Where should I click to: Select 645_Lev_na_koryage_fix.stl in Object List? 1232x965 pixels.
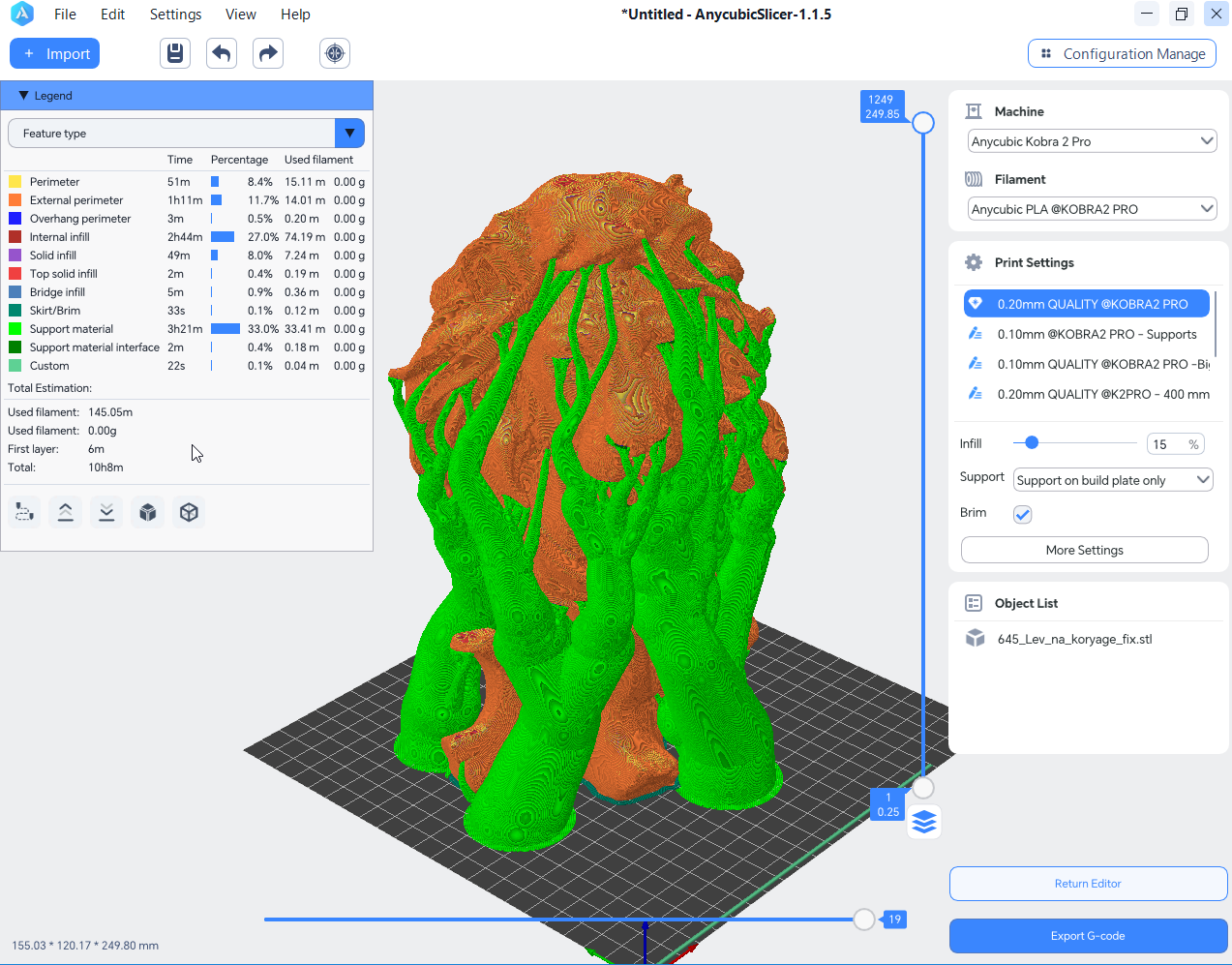[x=1074, y=639]
